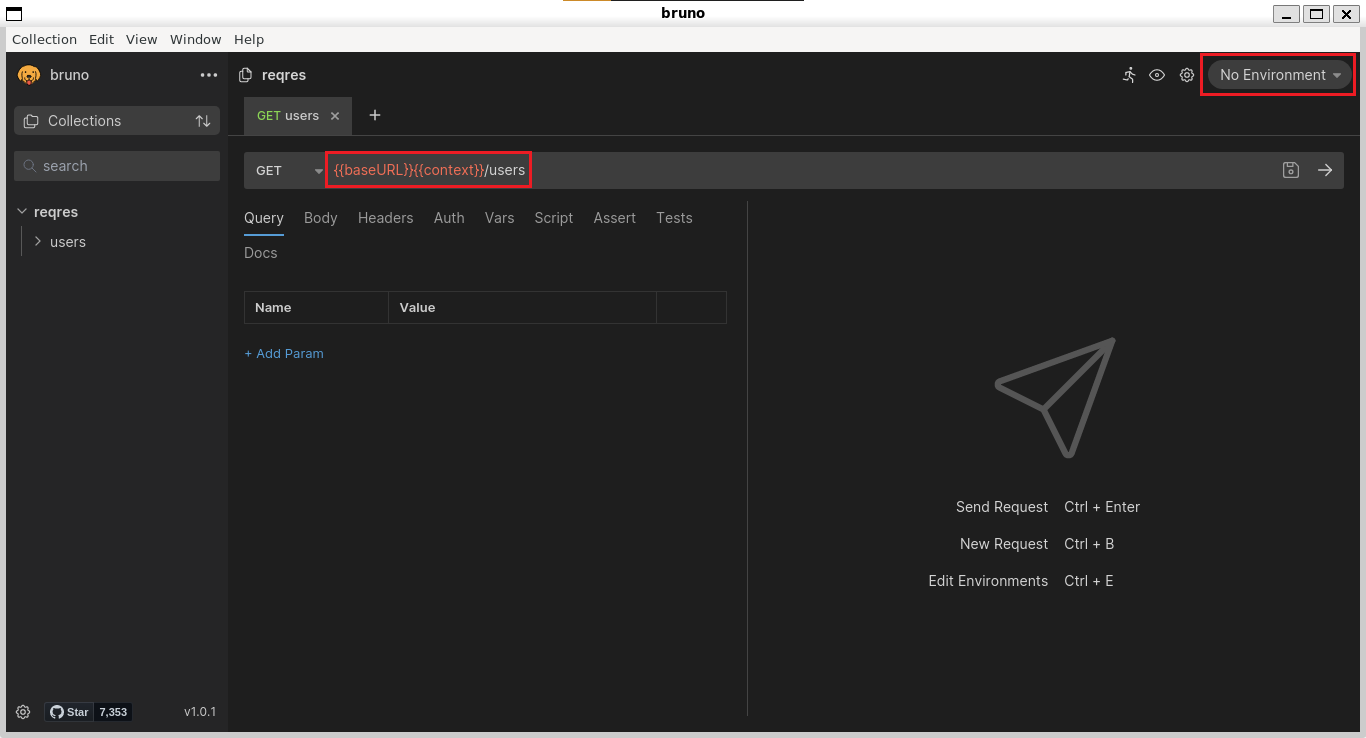This screenshot has width=1366, height=738.
Task: Open the bruno collection options menu (three dots)
Action: click(208, 74)
